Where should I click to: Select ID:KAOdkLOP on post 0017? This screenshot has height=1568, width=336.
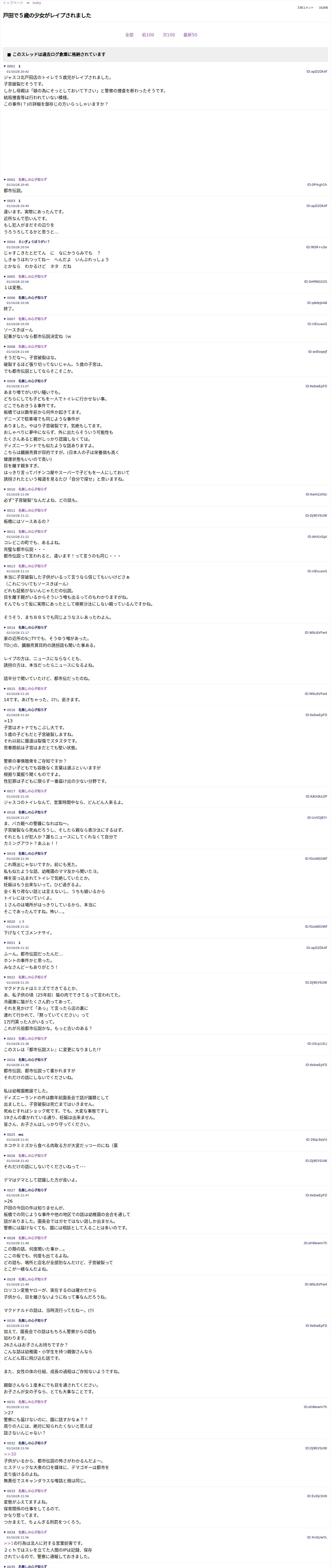coord(316,796)
